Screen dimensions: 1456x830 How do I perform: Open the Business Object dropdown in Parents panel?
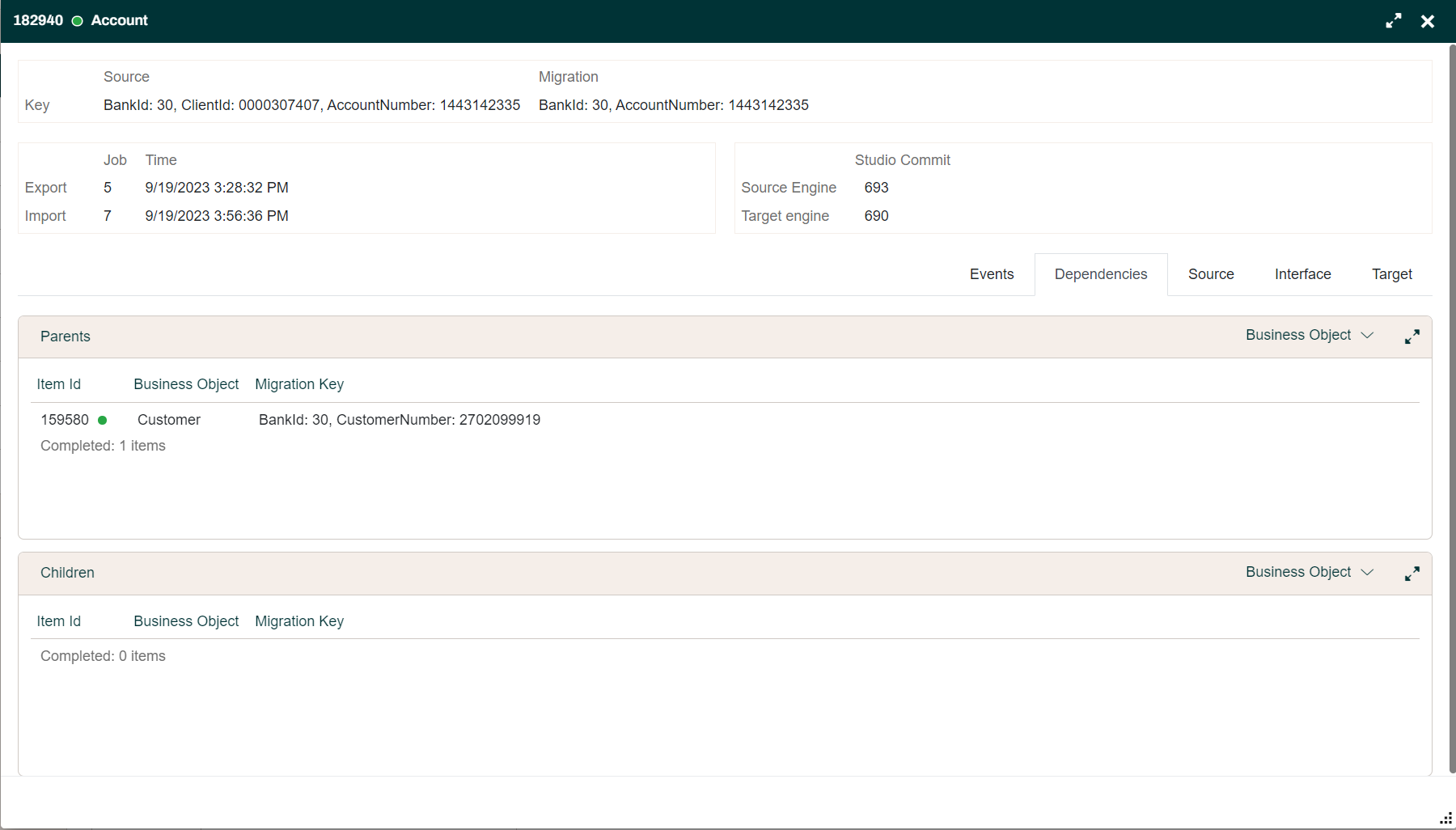click(x=1309, y=335)
